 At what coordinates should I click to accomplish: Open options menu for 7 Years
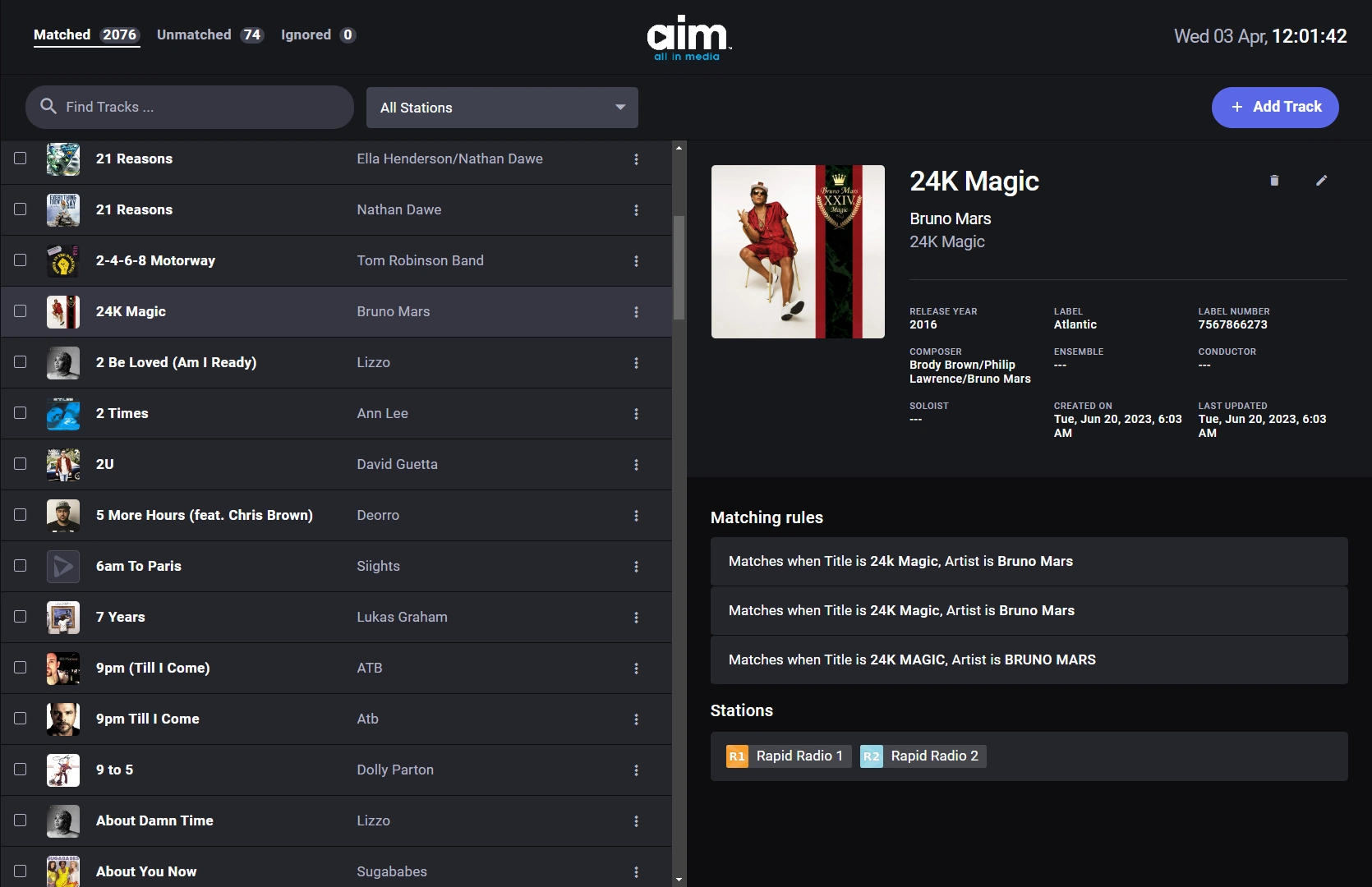[636, 618]
